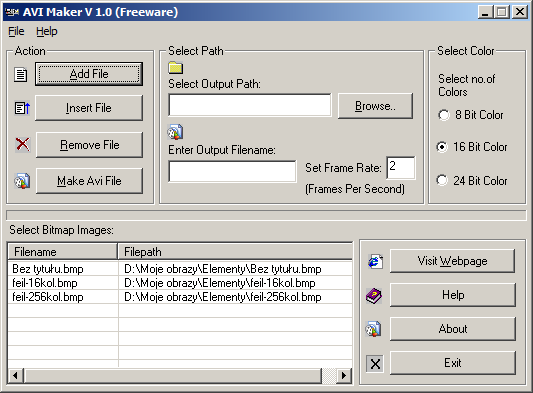This screenshot has height=393, width=533.
Task: Click the yellow folder icon in Select Path
Action: click(x=176, y=68)
